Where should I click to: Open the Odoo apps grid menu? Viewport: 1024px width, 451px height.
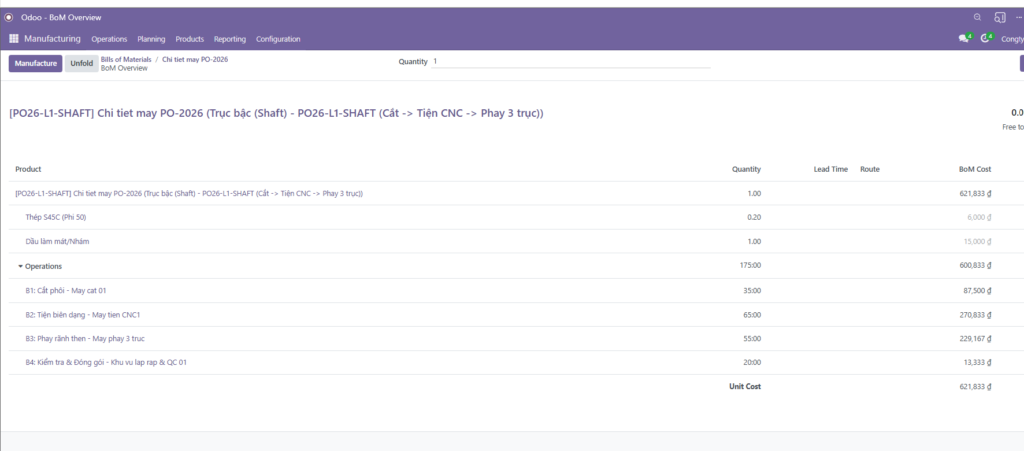click(14, 39)
